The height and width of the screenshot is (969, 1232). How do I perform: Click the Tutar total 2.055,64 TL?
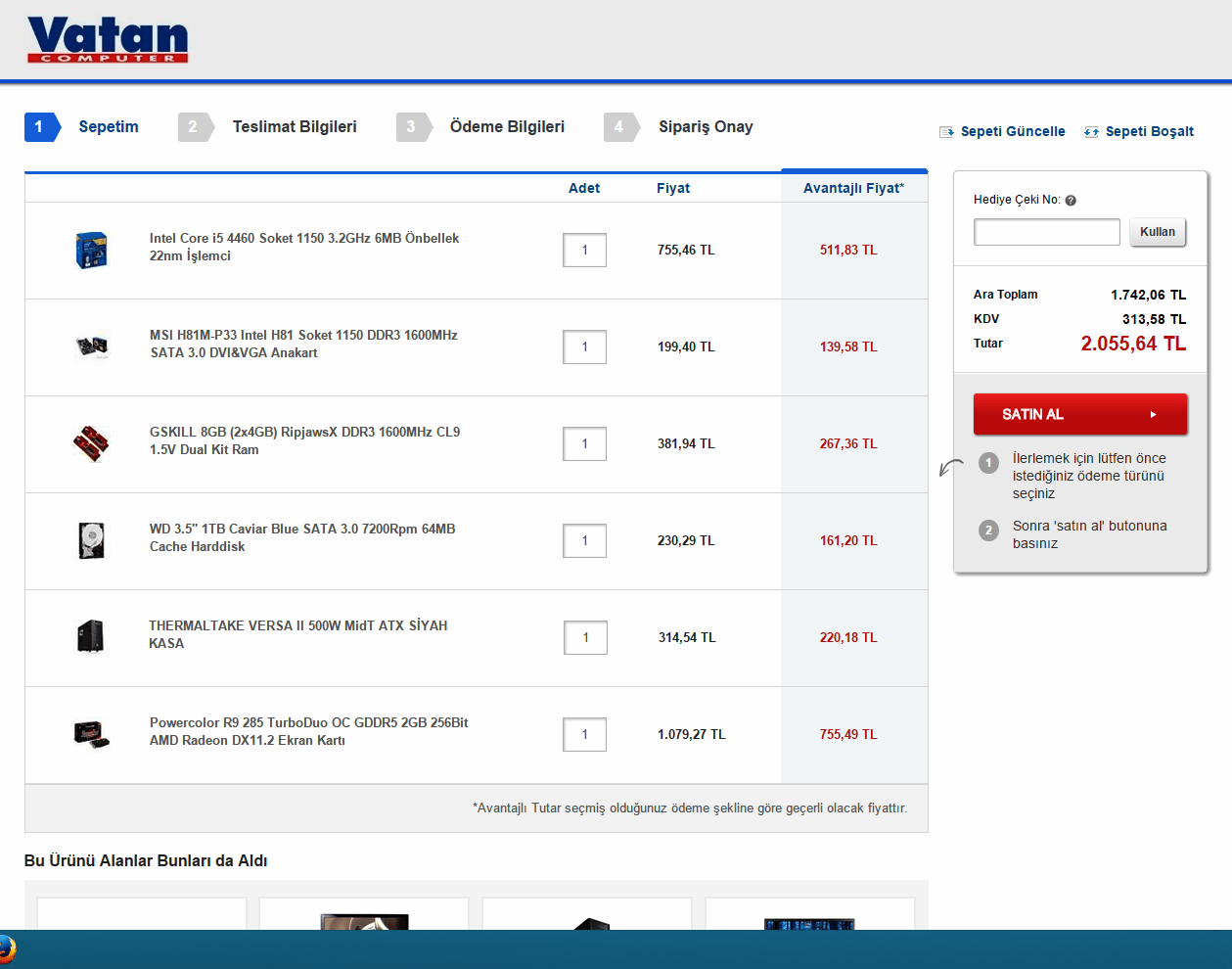1133,344
